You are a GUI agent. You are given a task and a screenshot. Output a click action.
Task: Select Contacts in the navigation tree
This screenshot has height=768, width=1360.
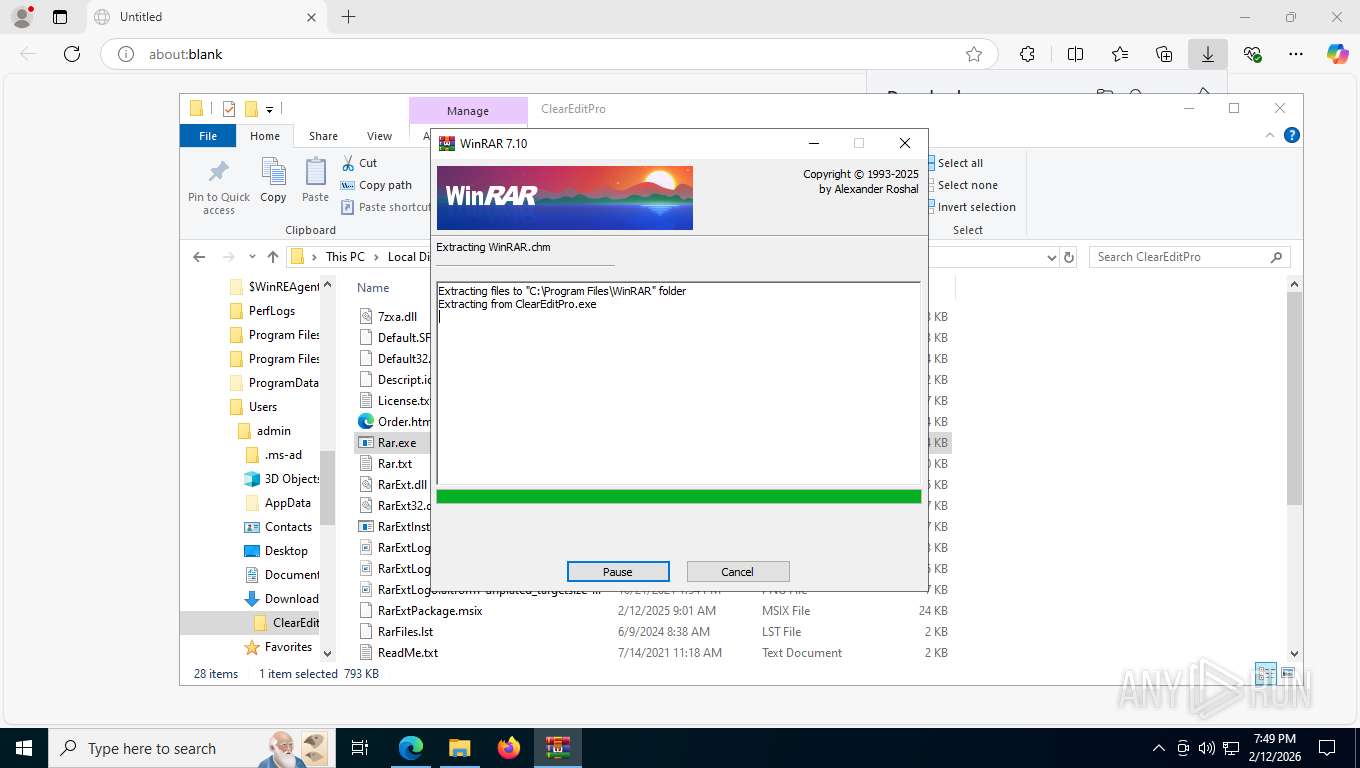coord(288,527)
